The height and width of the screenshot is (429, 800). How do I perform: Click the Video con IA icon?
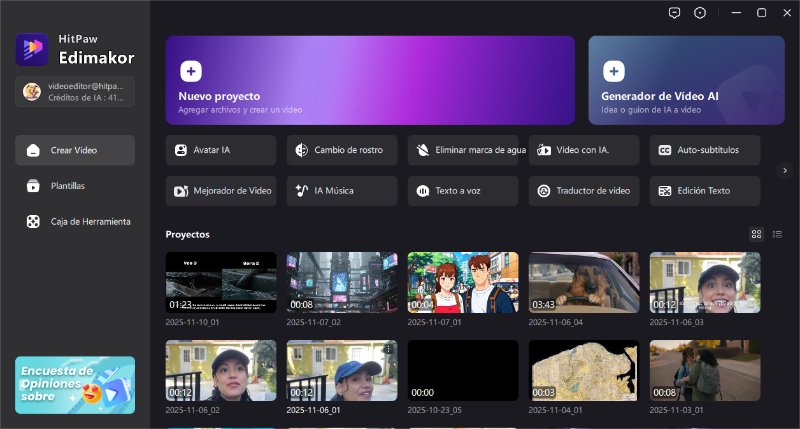(544, 150)
